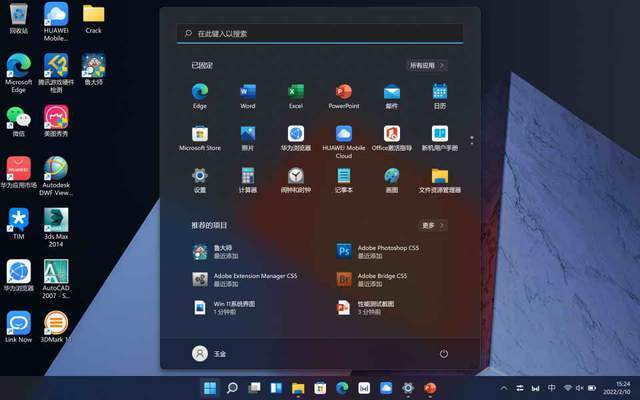Open 新机用户手册 in pinned apps
The height and width of the screenshot is (400, 640).
pyautogui.click(x=440, y=138)
